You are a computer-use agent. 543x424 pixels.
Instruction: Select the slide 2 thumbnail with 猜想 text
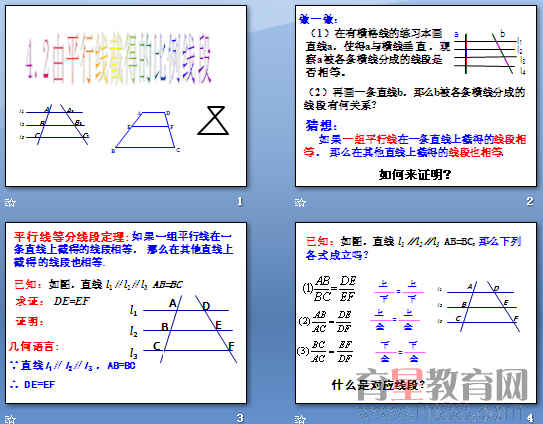416,96
